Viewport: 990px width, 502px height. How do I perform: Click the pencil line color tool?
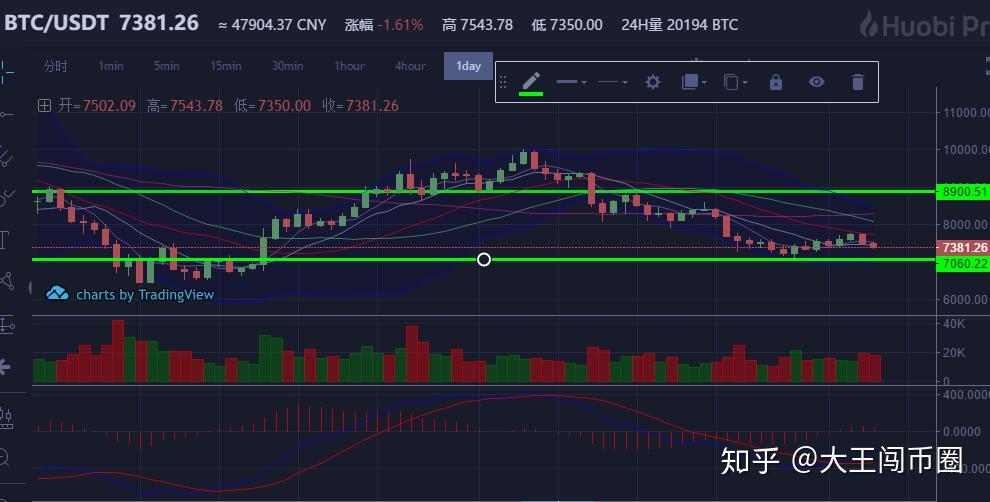click(x=531, y=81)
